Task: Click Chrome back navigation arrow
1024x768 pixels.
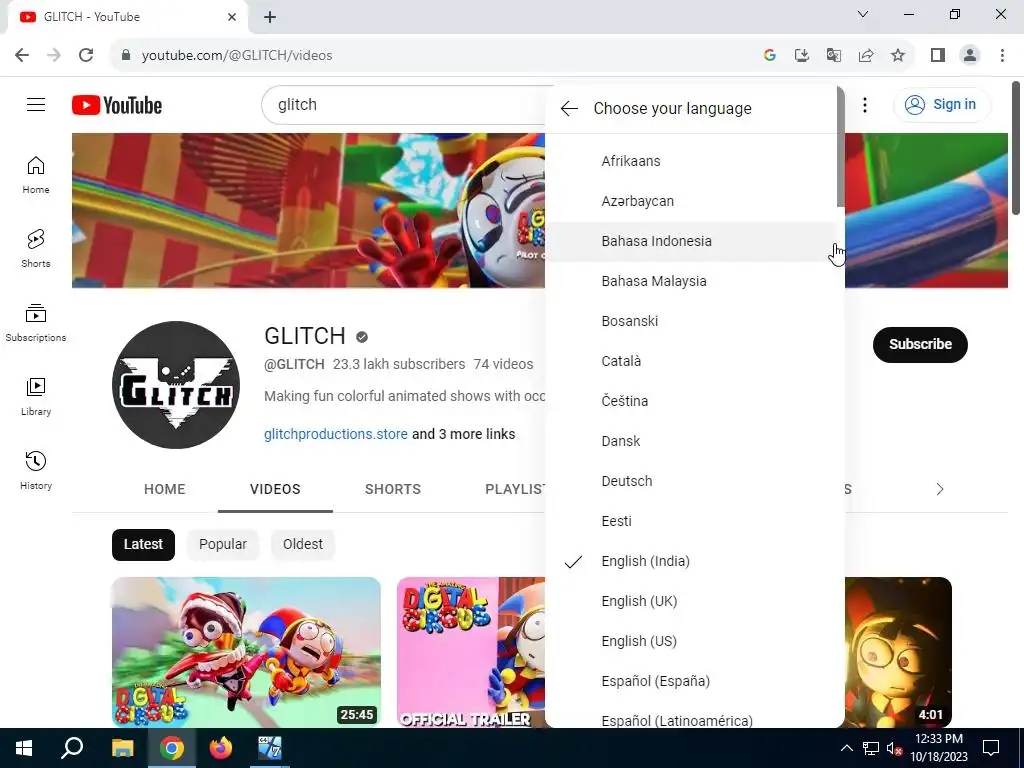Action: pyautogui.click(x=22, y=55)
